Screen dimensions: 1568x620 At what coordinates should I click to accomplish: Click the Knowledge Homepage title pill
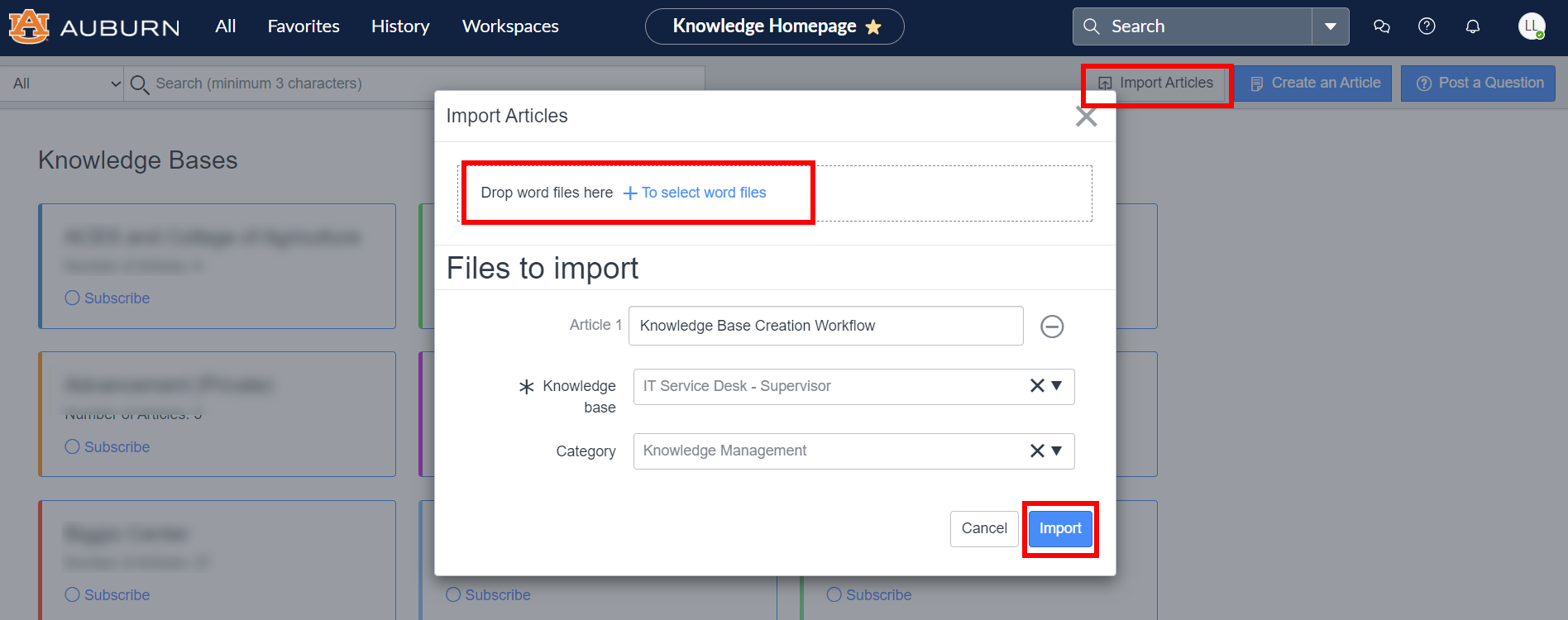pos(774,26)
